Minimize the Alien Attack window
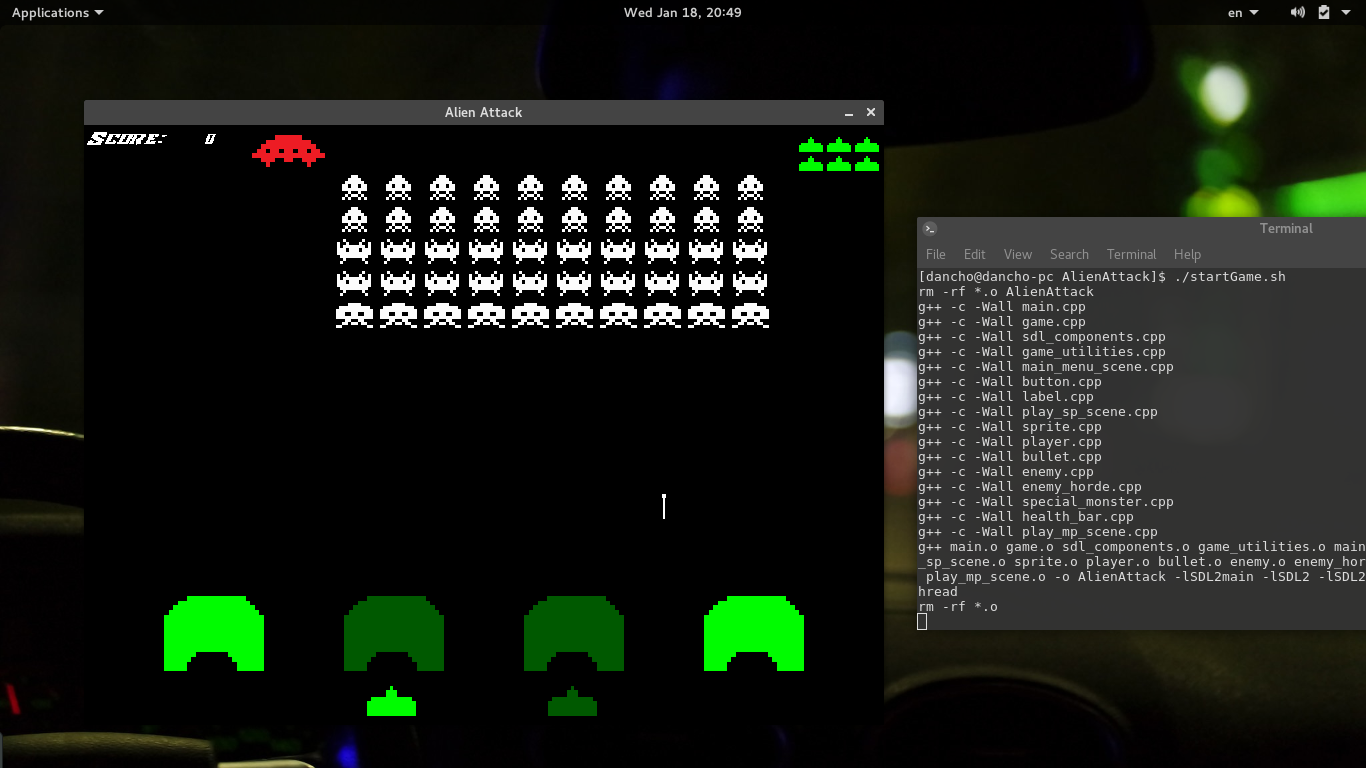The height and width of the screenshot is (768, 1366). (849, 113)
